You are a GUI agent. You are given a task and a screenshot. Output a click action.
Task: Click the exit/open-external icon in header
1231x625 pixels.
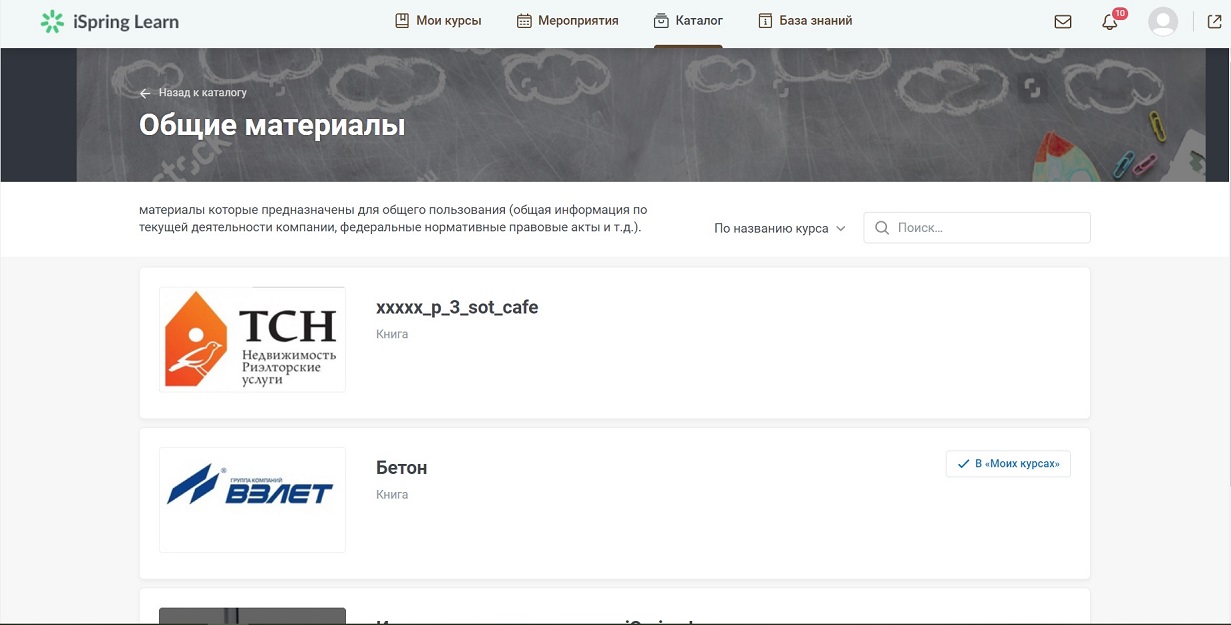pyautogui.click(x=1215, y=22)
